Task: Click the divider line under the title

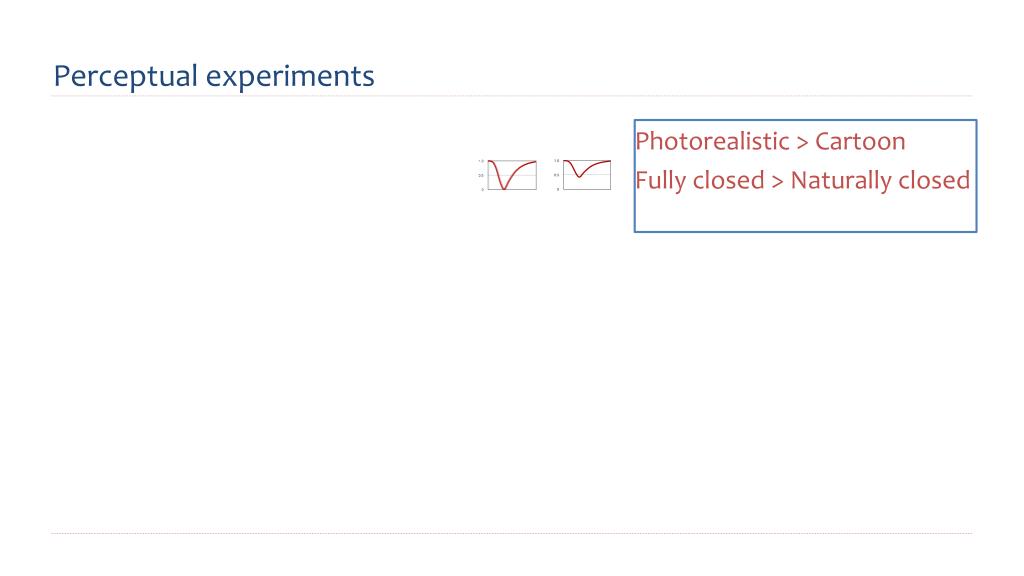Action: coord(511,96)
